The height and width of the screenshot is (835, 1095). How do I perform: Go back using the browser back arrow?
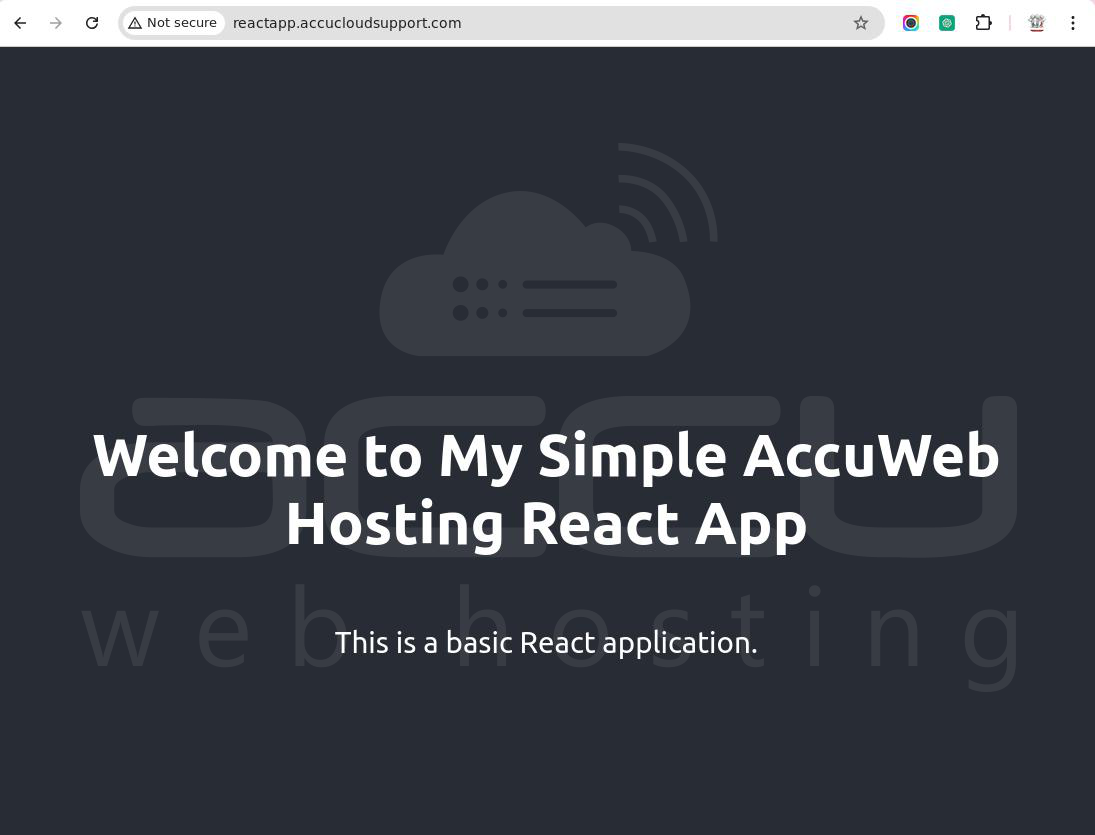(x=20, y=23)
